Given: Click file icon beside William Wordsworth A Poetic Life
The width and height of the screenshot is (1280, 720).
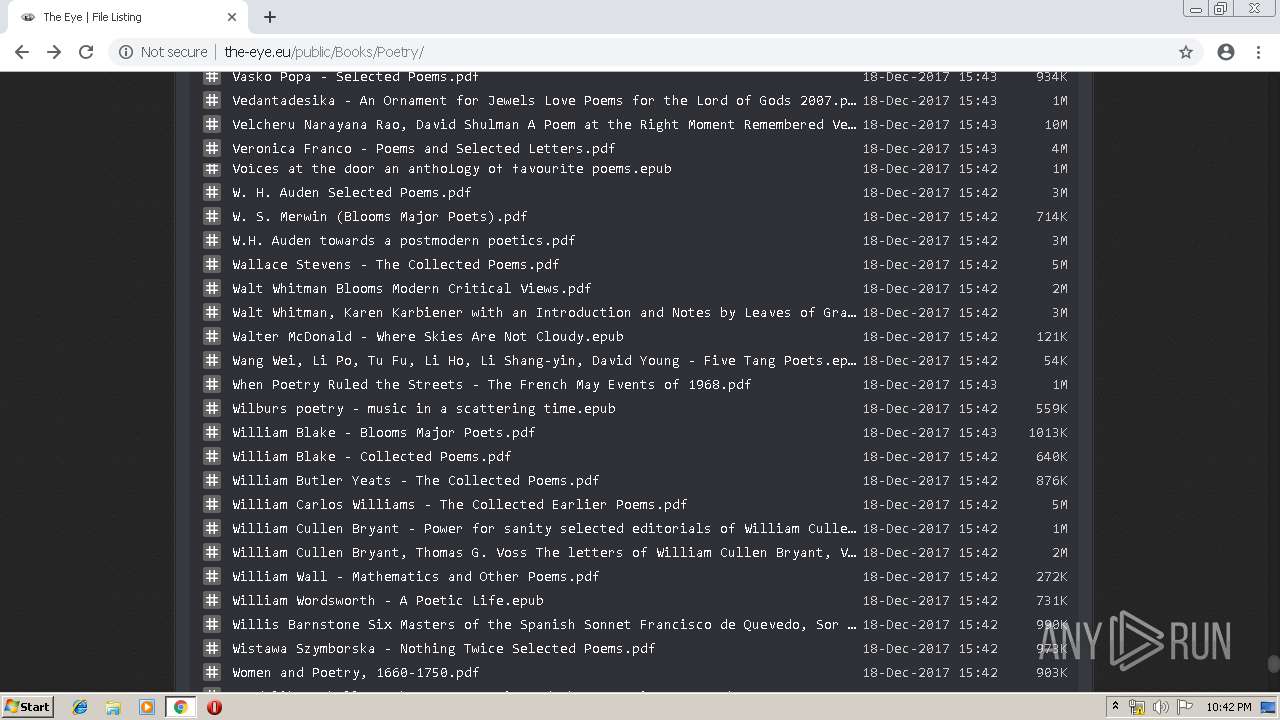Looking at the screenshot, I should (x=212, y=600).
